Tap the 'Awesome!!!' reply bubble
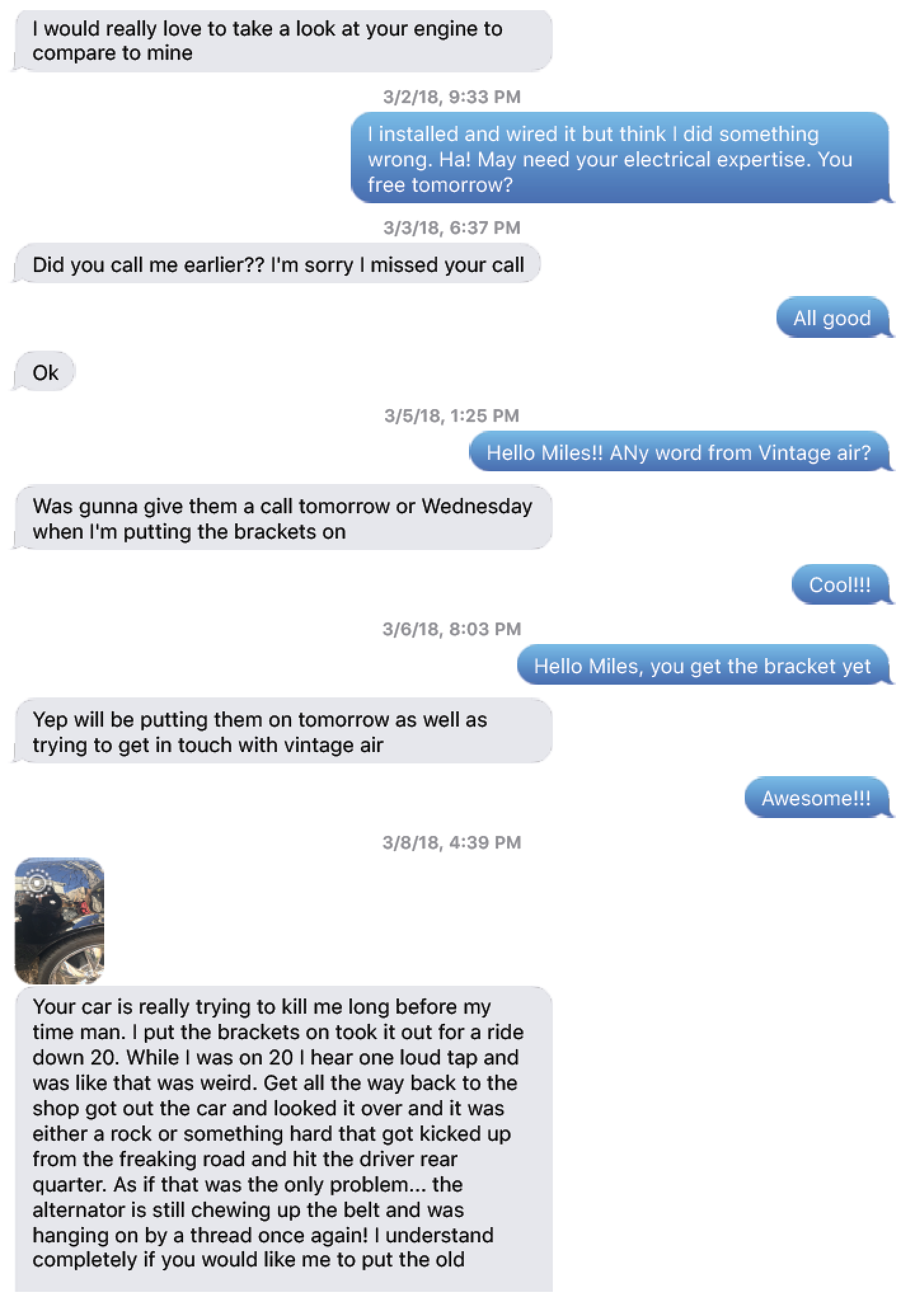The image size is (915, 1316). click(x=816, y=798)
